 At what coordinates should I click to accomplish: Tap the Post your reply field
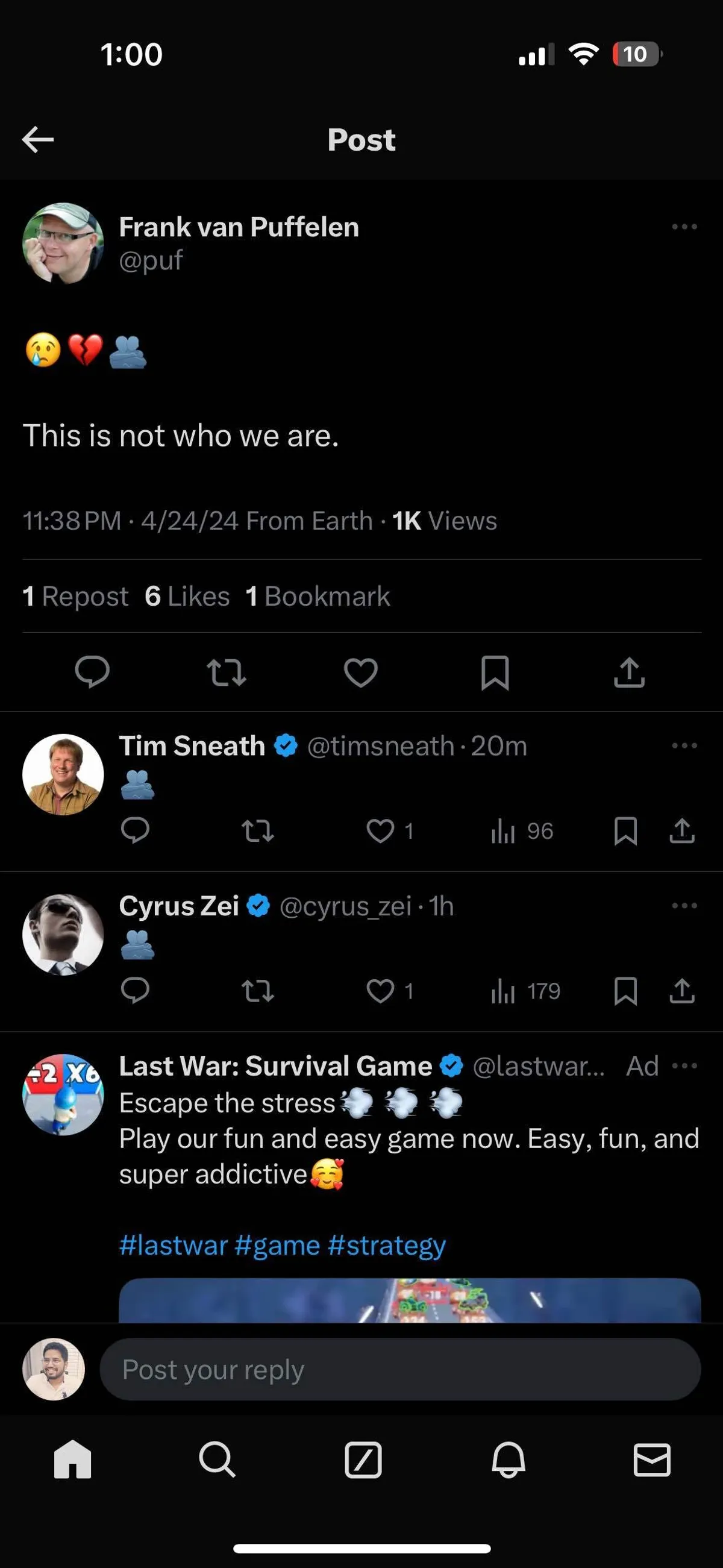pyautogui.click(x=400, y=1370)
